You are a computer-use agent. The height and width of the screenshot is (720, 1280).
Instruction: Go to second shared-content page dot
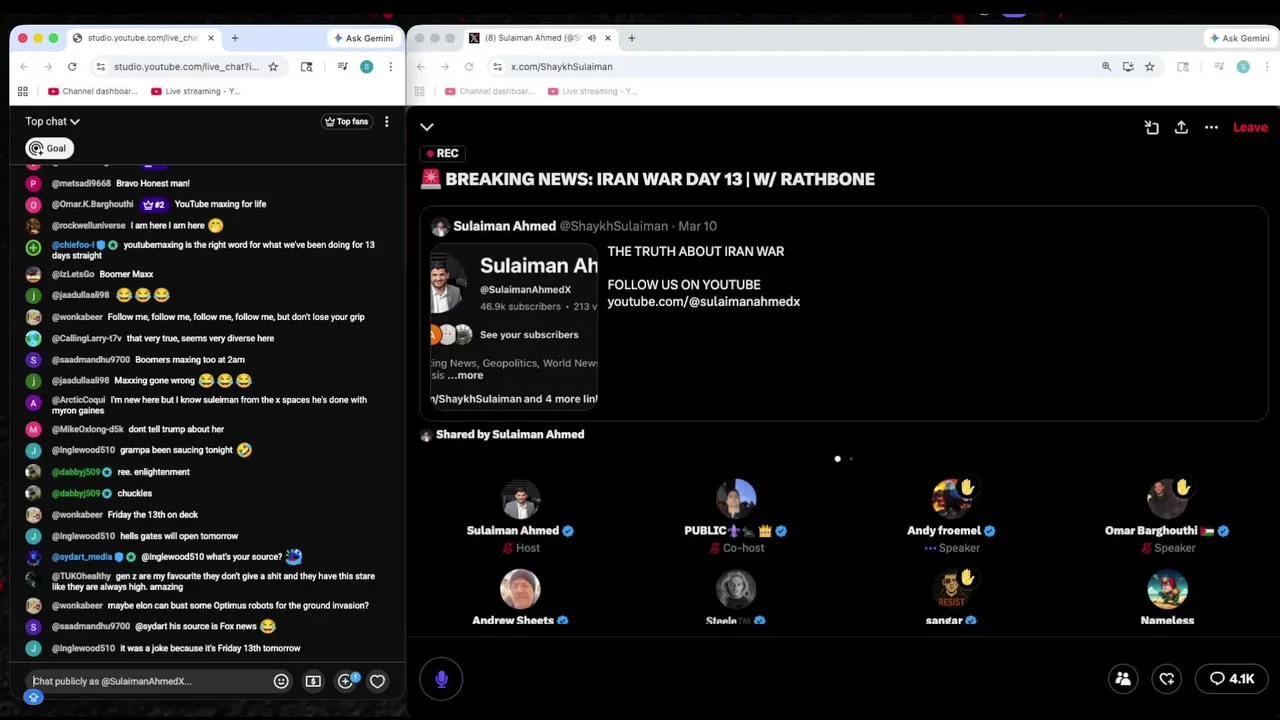(x=851, y=459)
